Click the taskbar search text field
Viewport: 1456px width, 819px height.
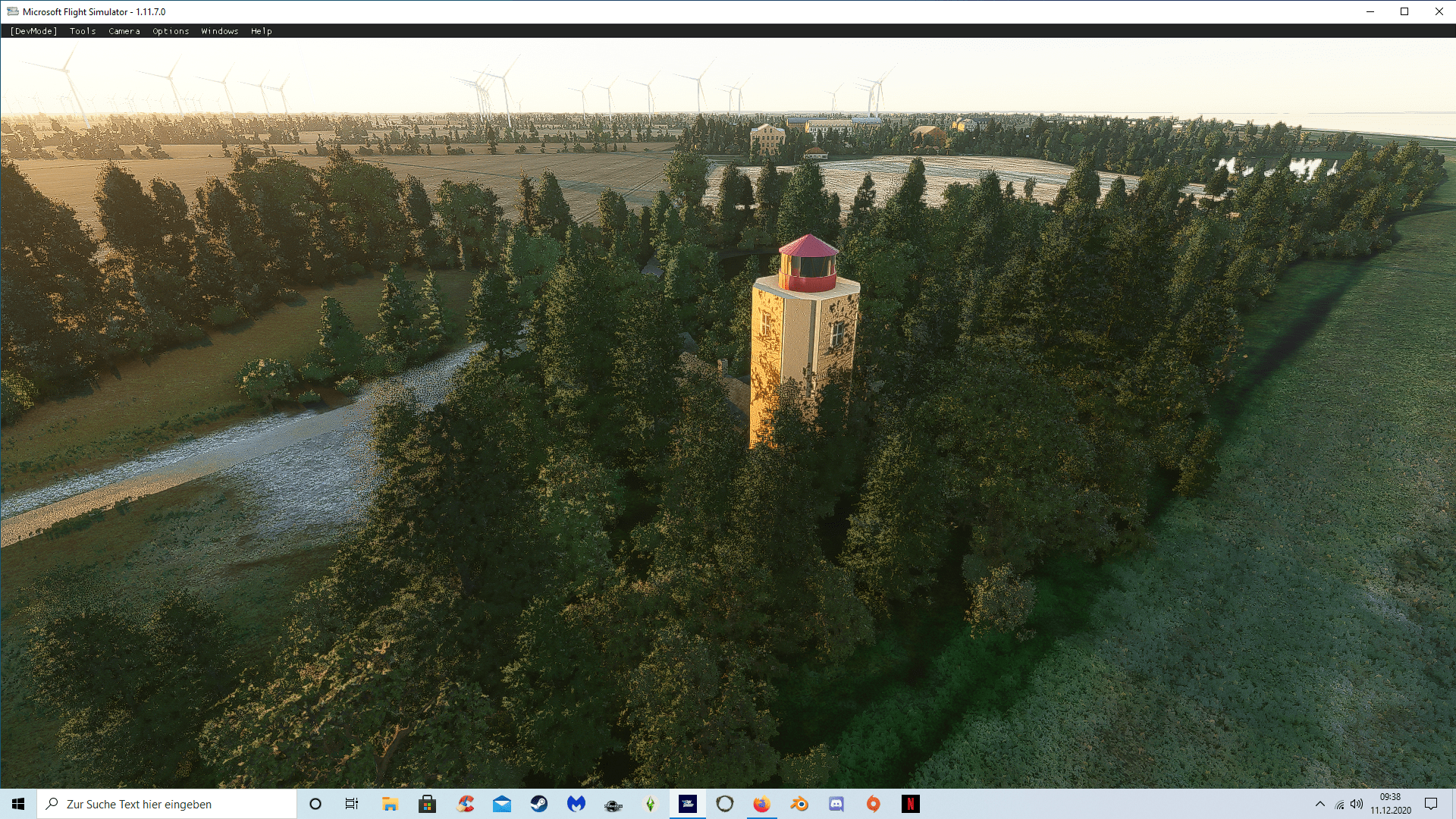167,804
